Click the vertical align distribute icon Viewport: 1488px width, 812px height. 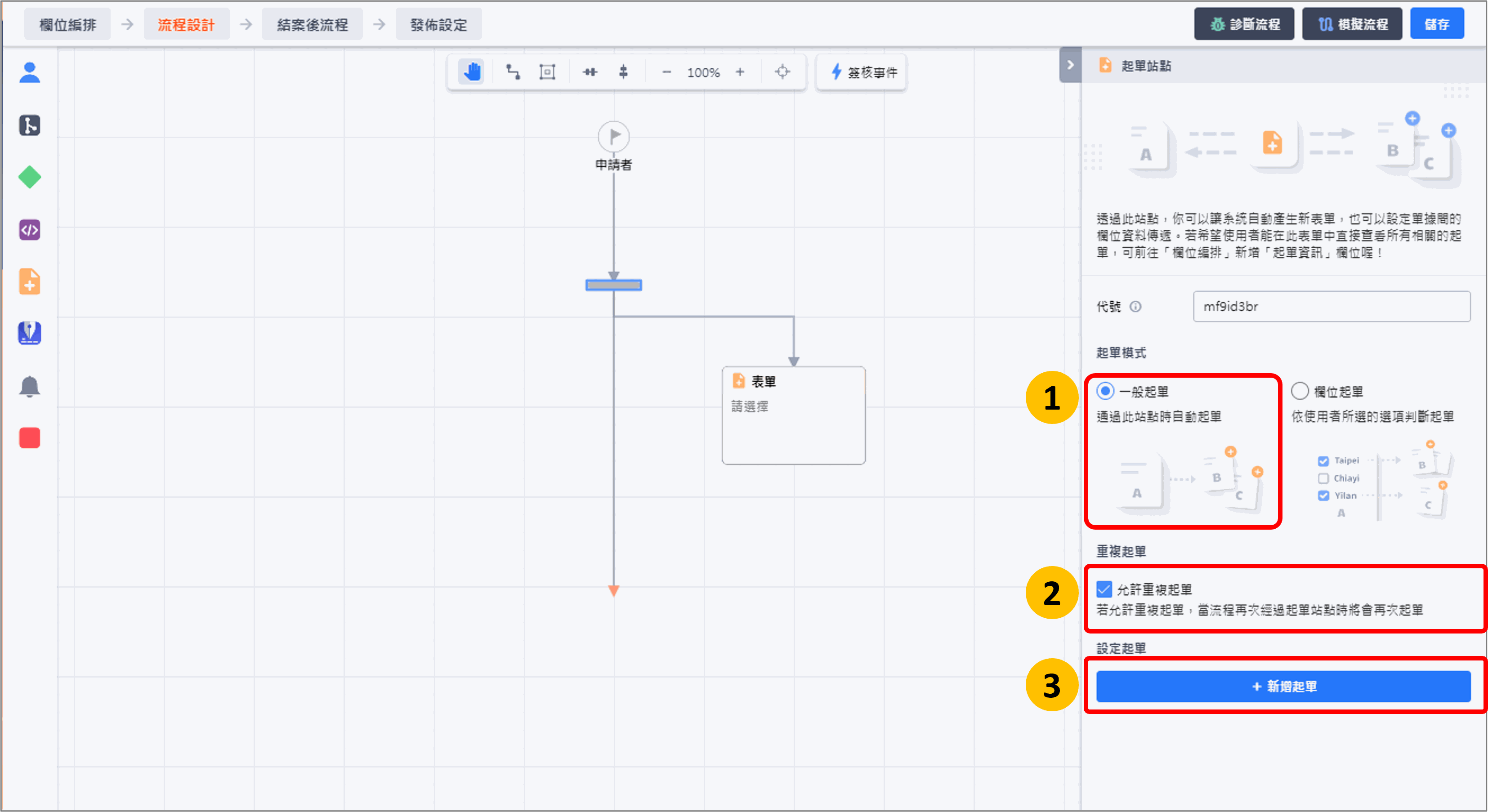[623, 72]
